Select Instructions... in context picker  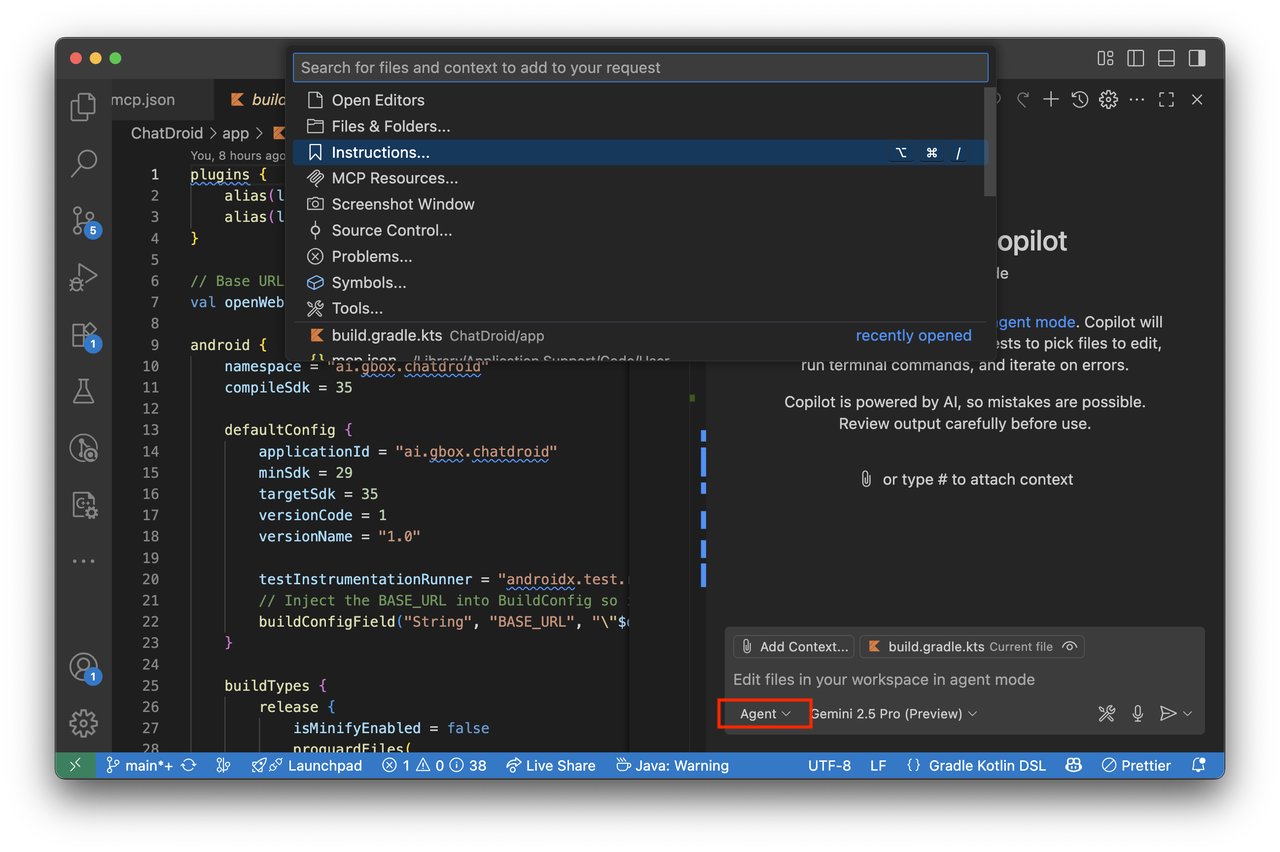(x=639, y=152)
